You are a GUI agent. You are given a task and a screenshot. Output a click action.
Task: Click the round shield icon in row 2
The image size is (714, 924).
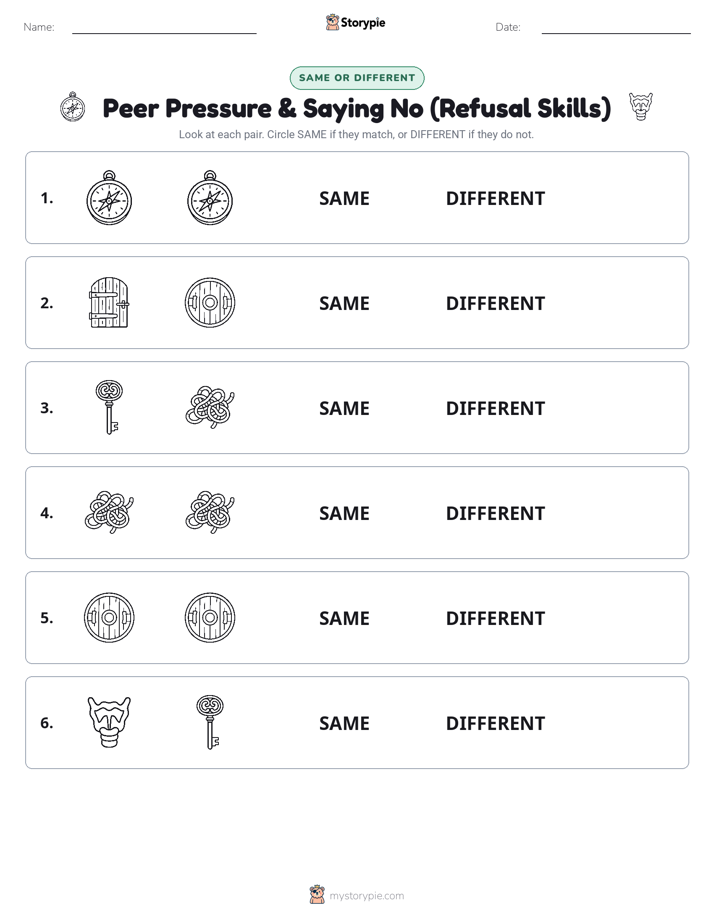click(210, 303)
